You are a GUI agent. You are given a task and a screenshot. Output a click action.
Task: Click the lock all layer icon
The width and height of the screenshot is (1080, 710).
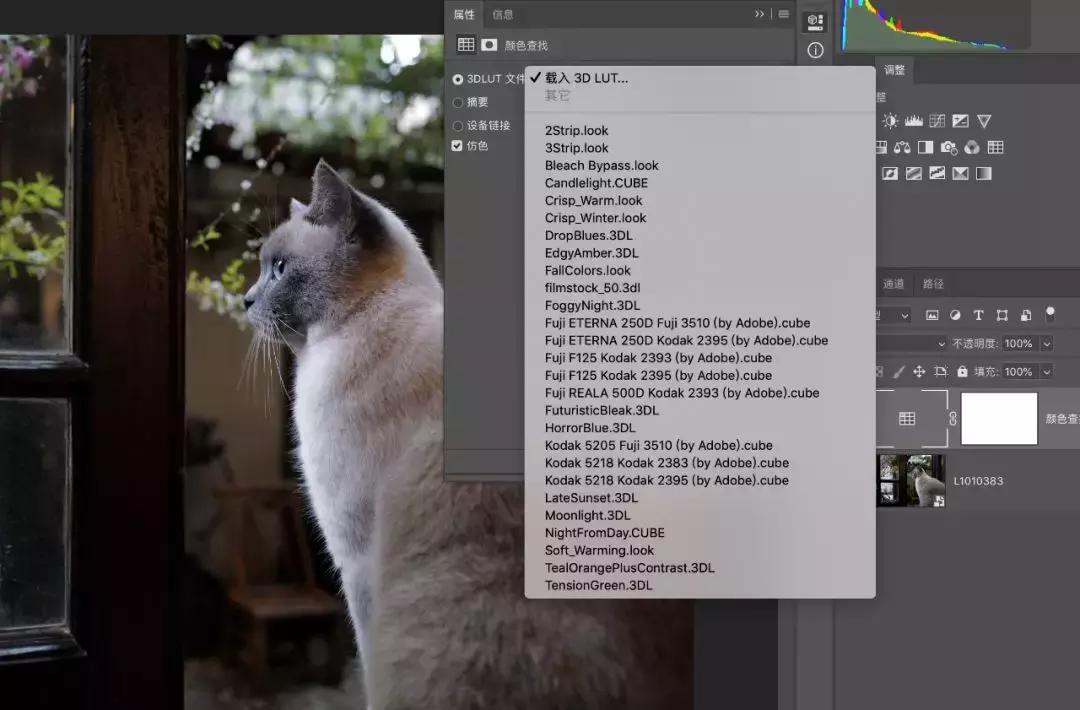[x=962, y=371]
